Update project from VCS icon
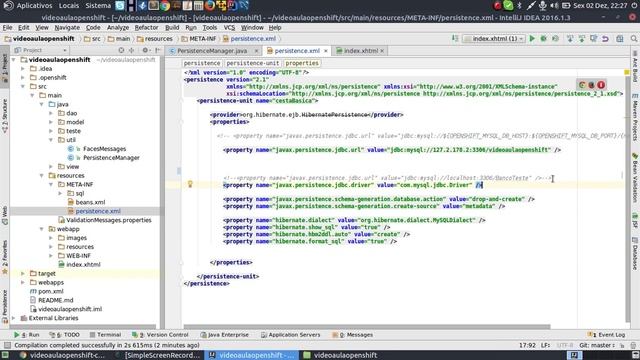The image size is (640, 360). point(570,39)
